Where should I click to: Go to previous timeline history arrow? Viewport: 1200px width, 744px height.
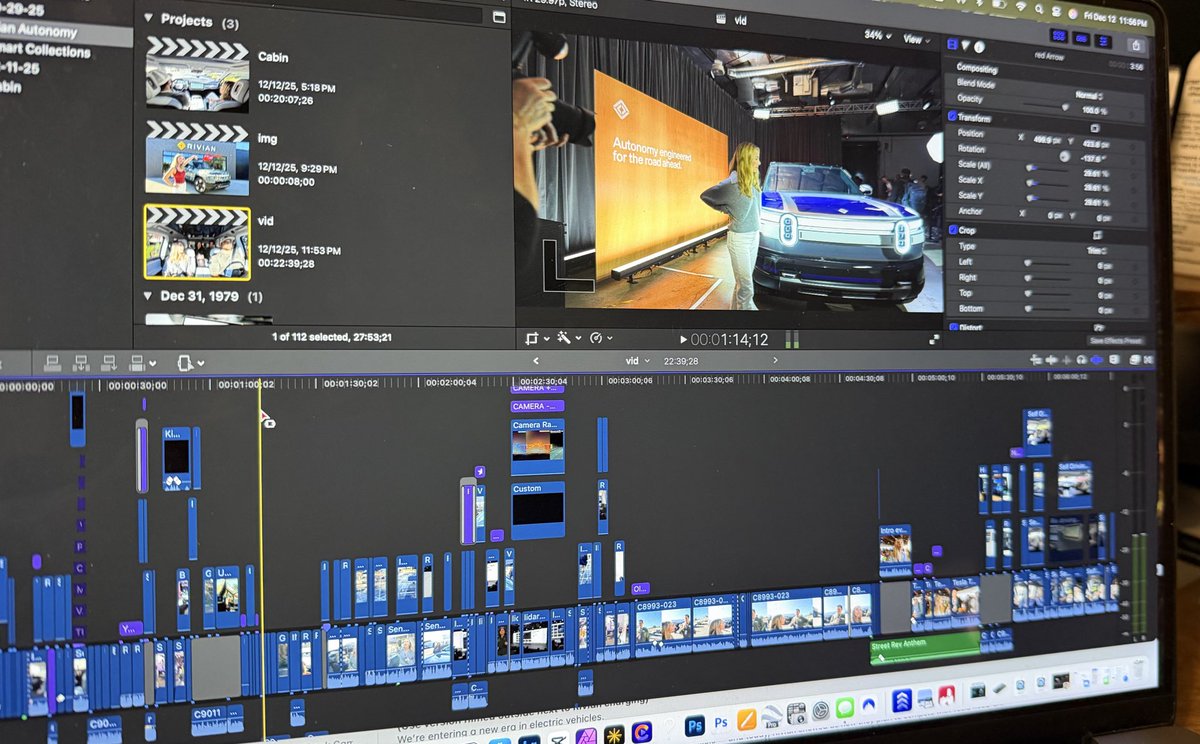pyautogui.click(x=536, y=361)
